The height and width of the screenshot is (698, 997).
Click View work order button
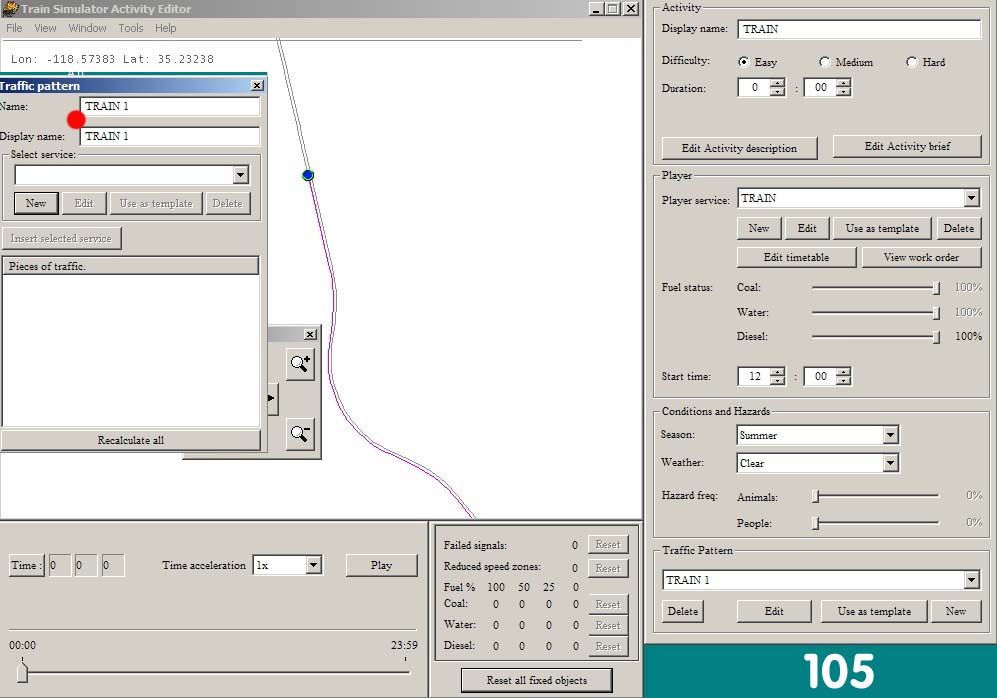(921, 257)
